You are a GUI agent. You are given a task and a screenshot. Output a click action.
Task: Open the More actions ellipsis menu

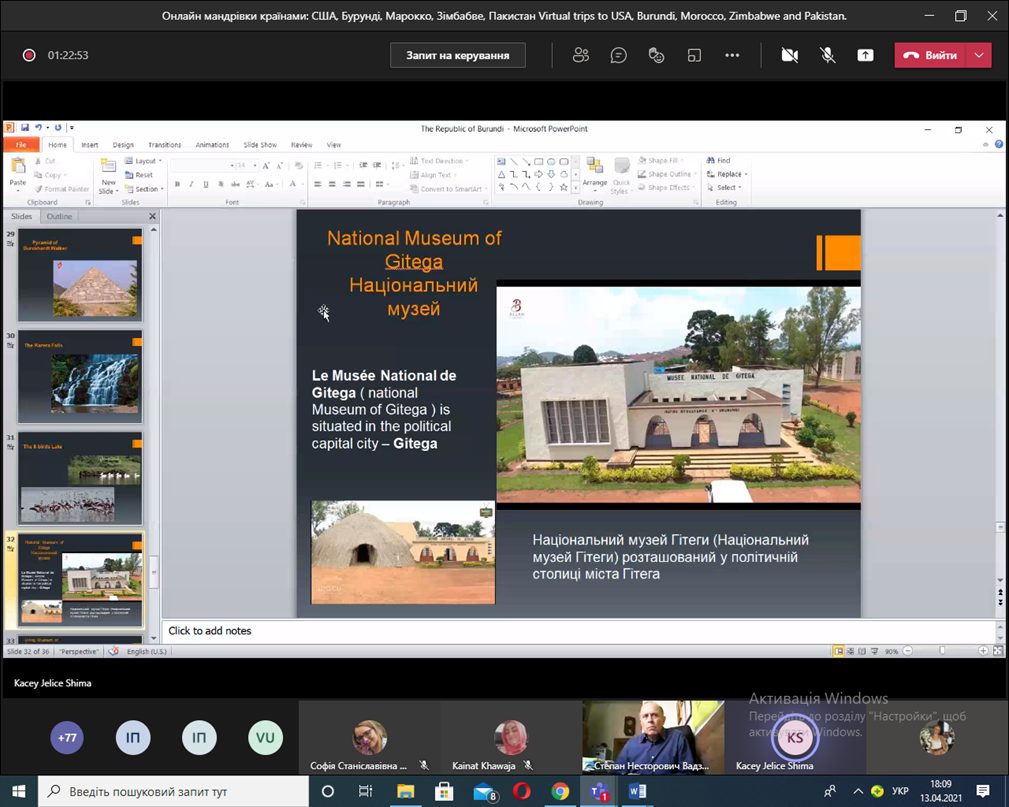click(733, 55)
